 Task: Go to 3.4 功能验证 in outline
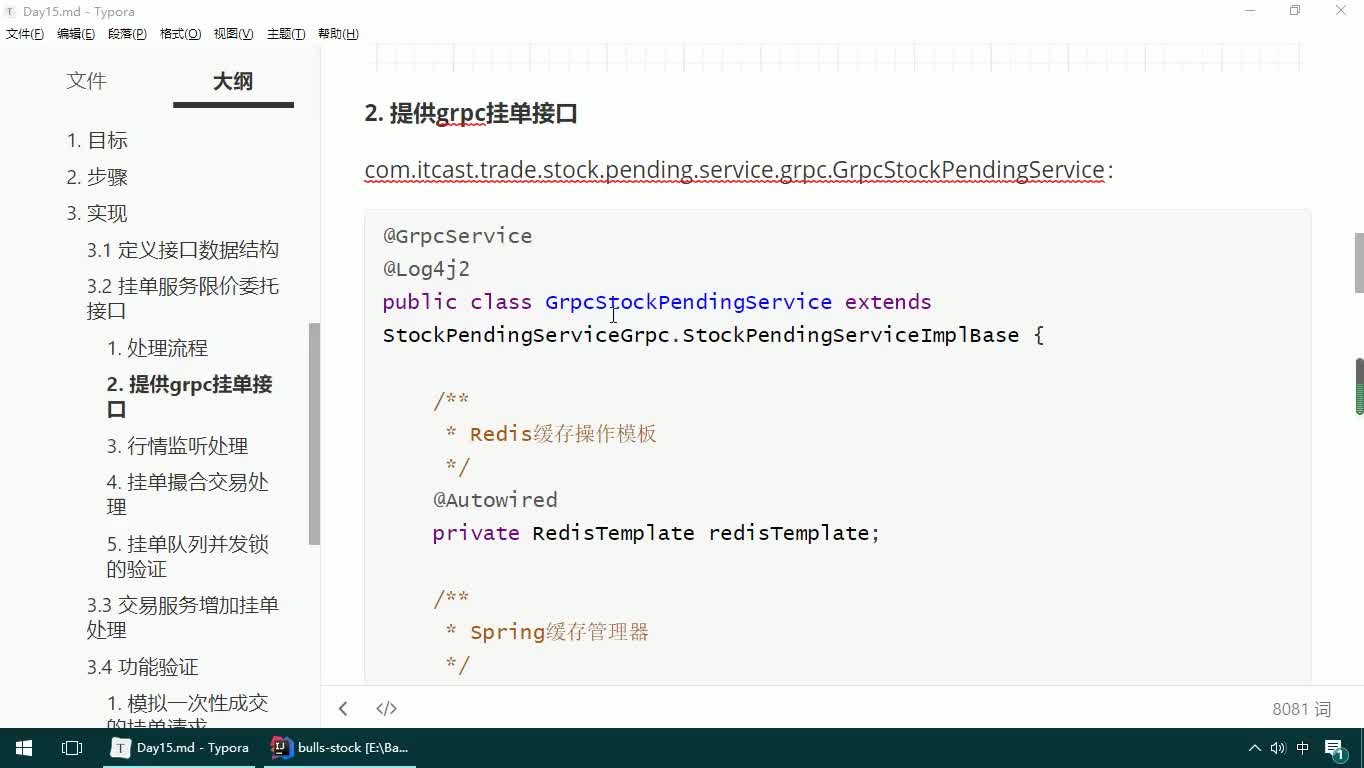point(142,667)
